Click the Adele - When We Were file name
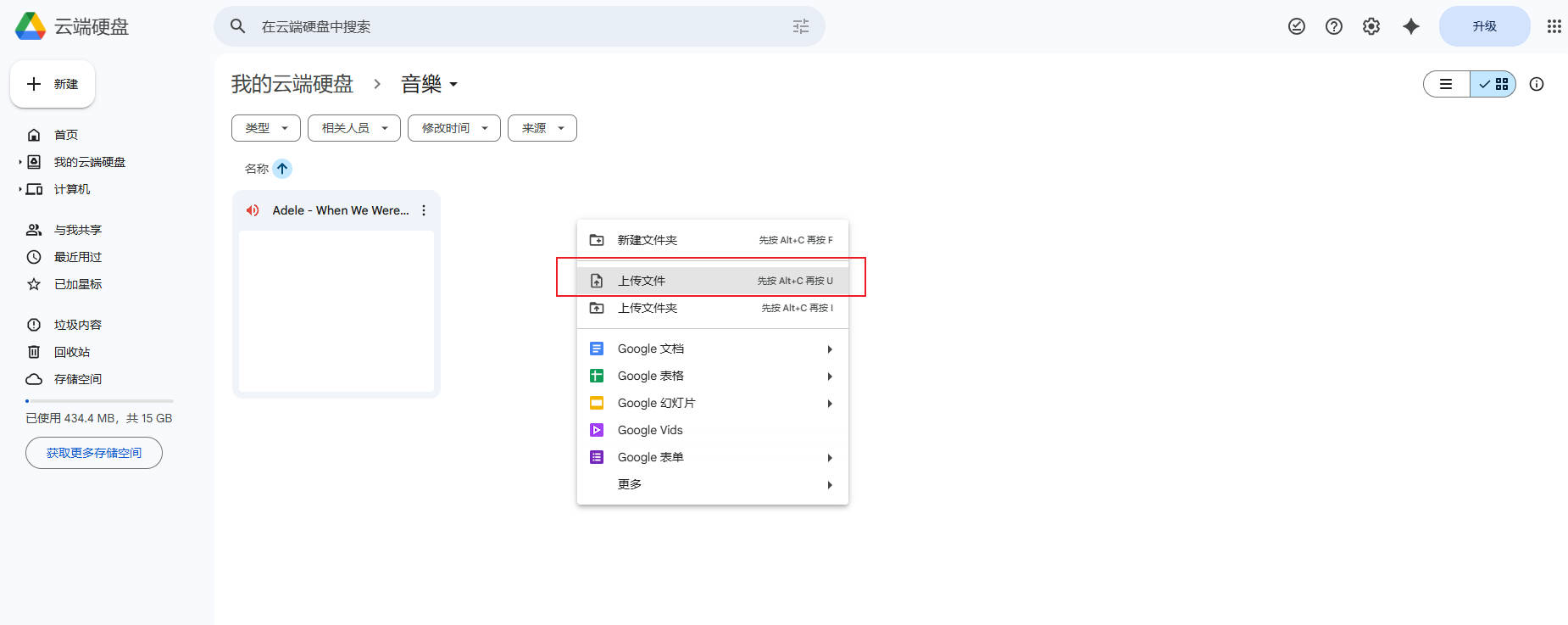 pyautogui.click(x=341, y=210)
